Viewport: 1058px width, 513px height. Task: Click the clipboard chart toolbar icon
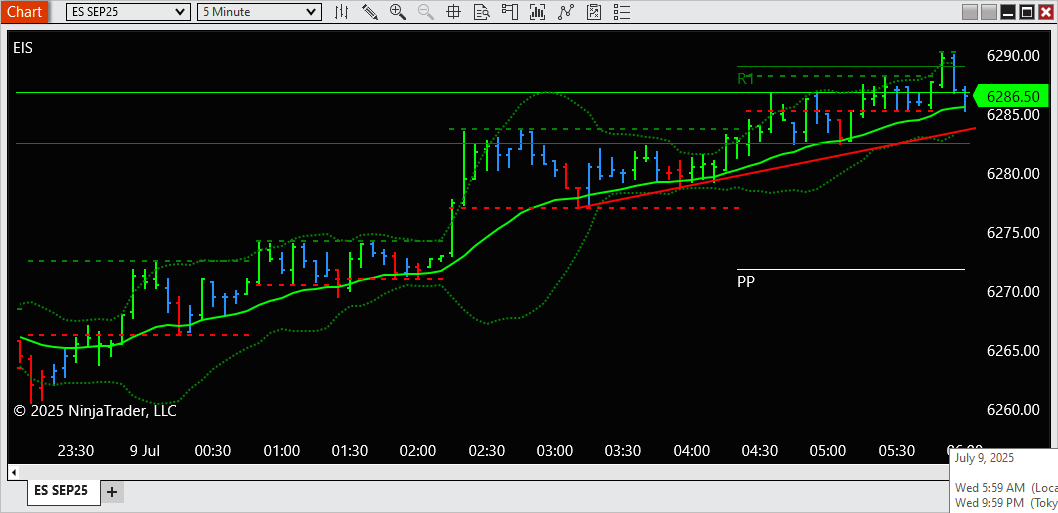point(594,11)
